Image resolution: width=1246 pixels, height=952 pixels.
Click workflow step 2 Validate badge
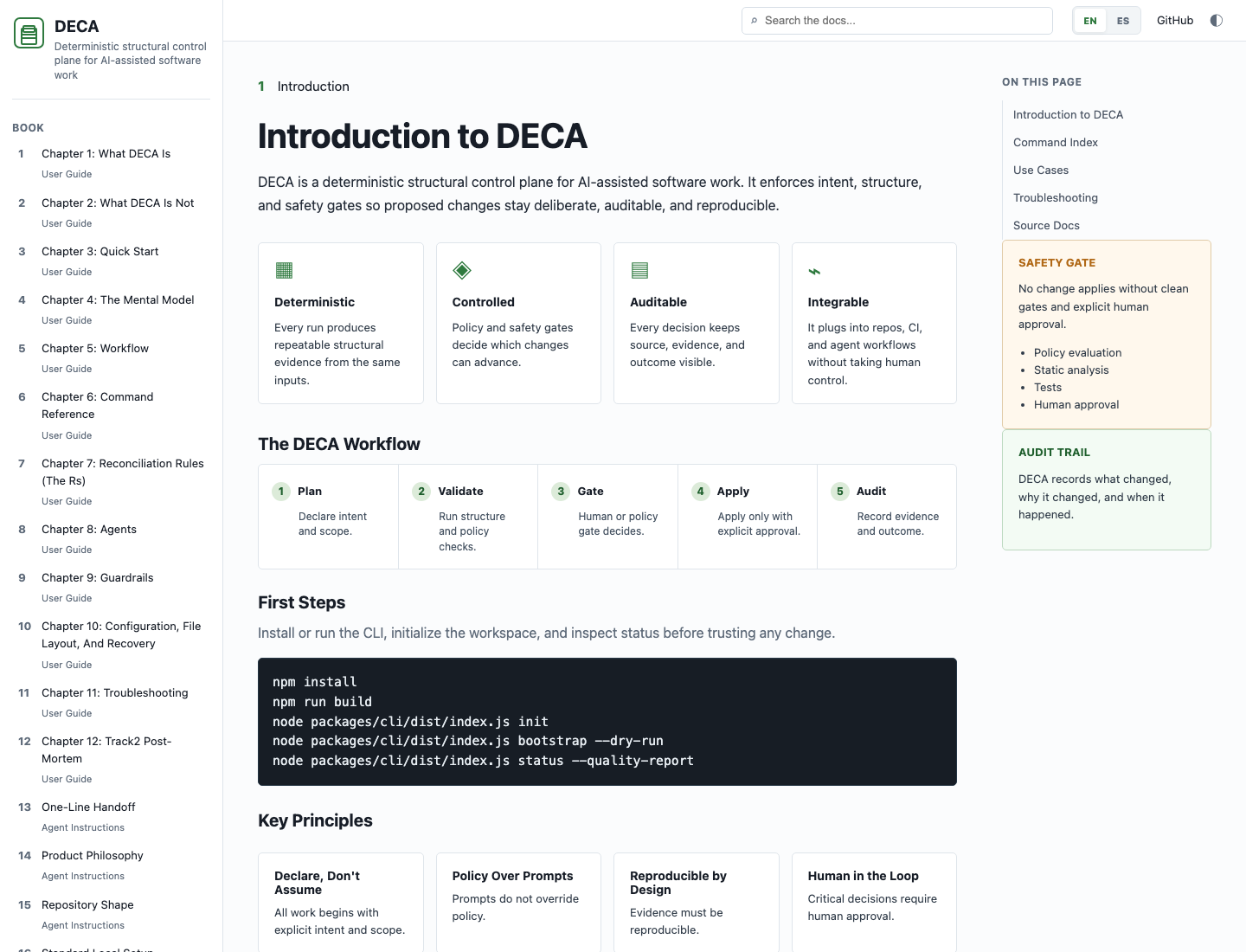(x=421, y=492)
